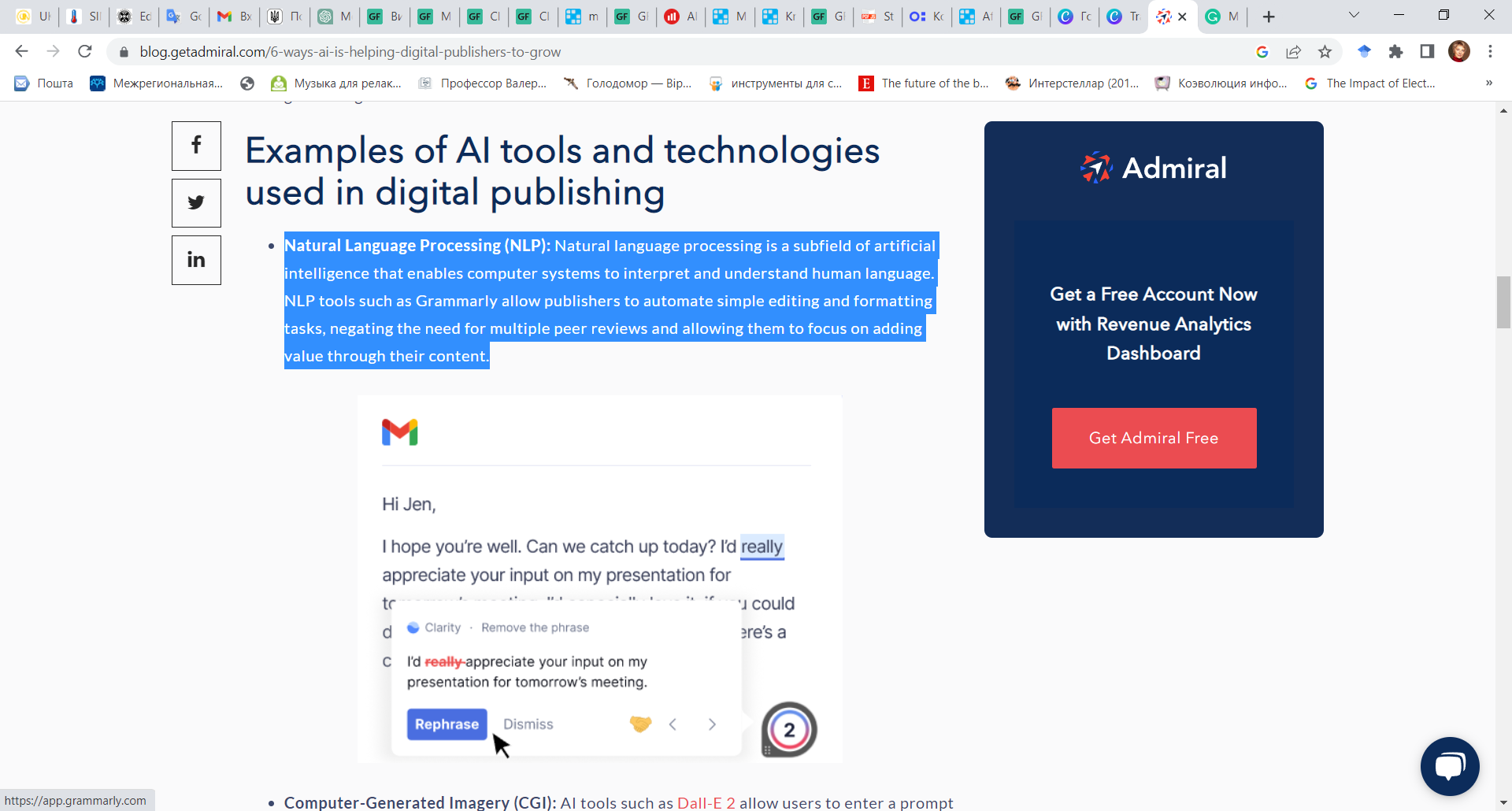The width and height of the screenshot is (1512, 811).
Task: Switch to the St tab
Action: pos(877,17)
